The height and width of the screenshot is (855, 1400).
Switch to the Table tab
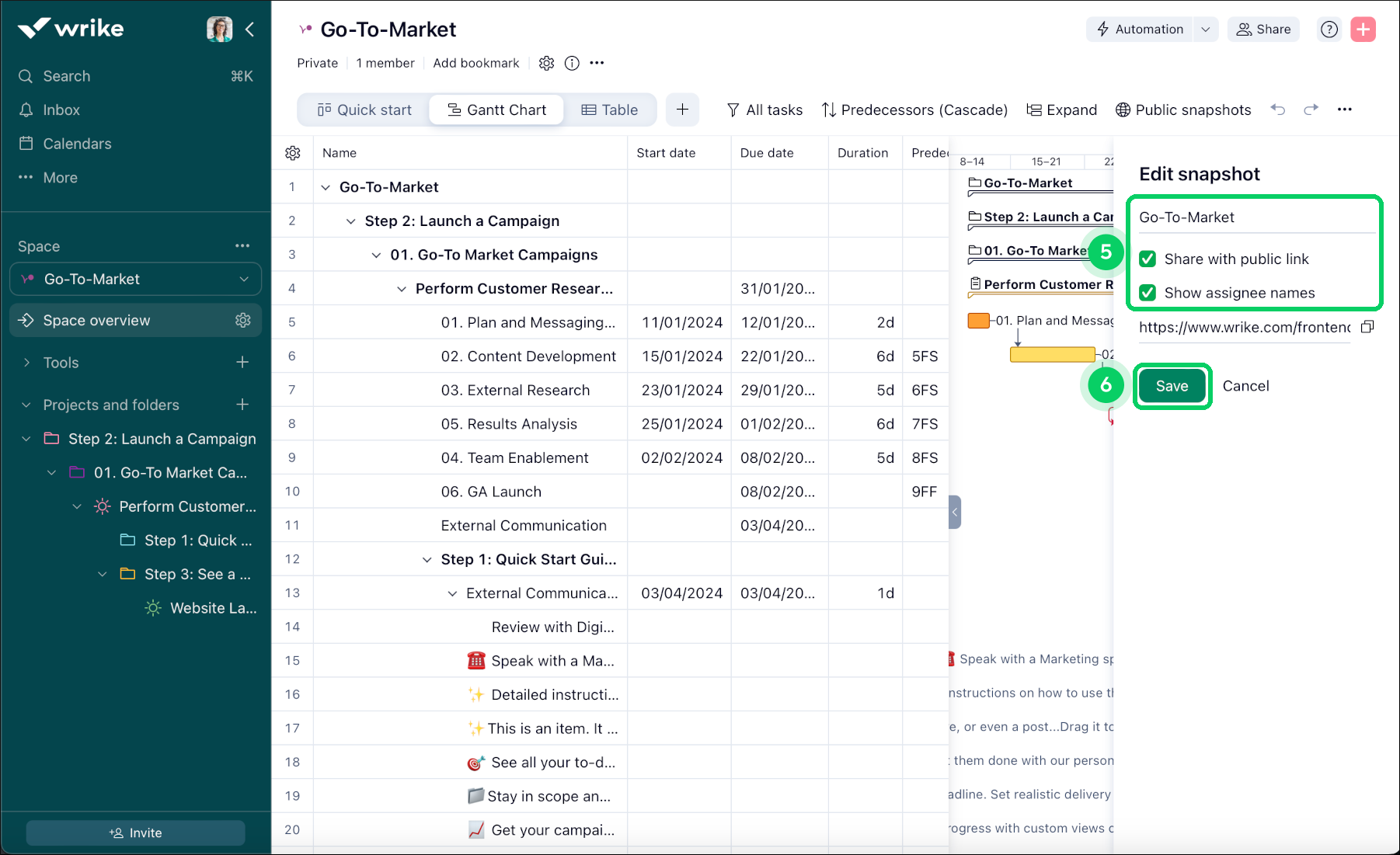click(610, 109)
